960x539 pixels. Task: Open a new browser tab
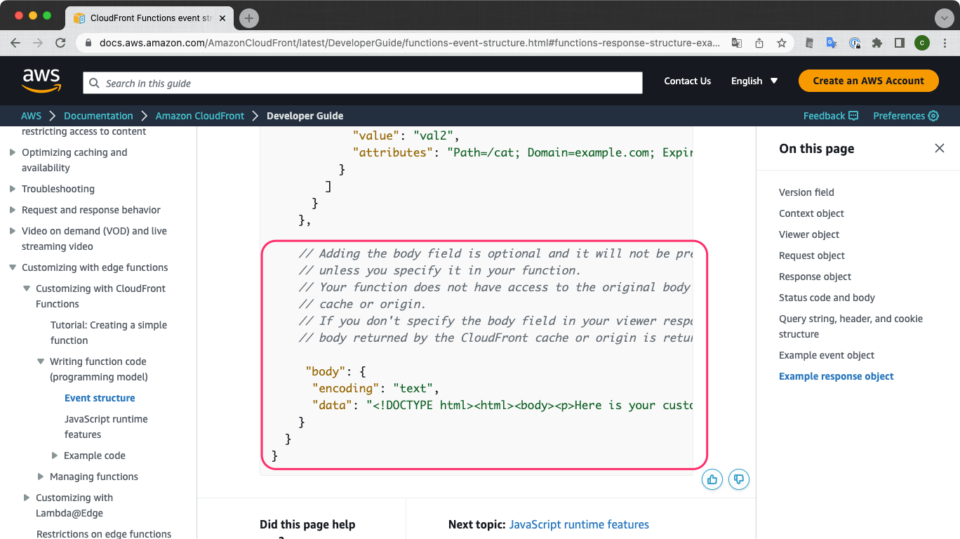(249, 18)
